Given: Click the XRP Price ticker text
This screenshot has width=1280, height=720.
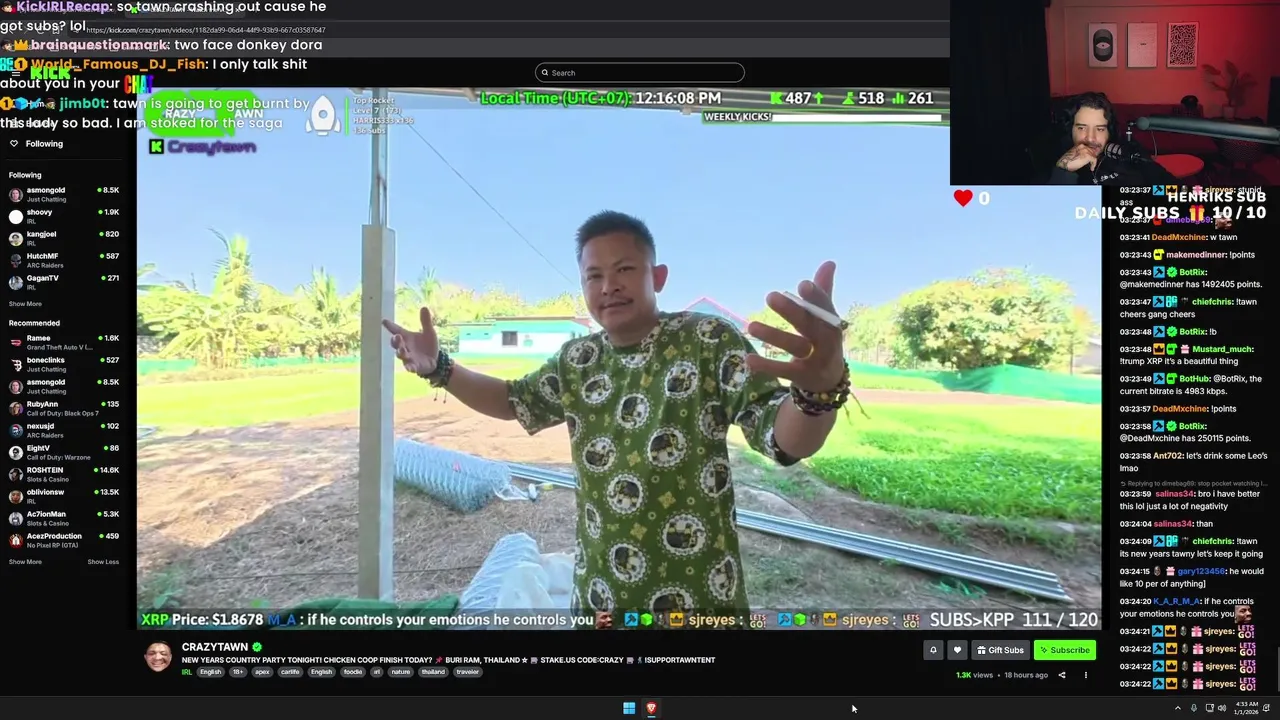Looking at the screenshot, I should coord(202,620).
